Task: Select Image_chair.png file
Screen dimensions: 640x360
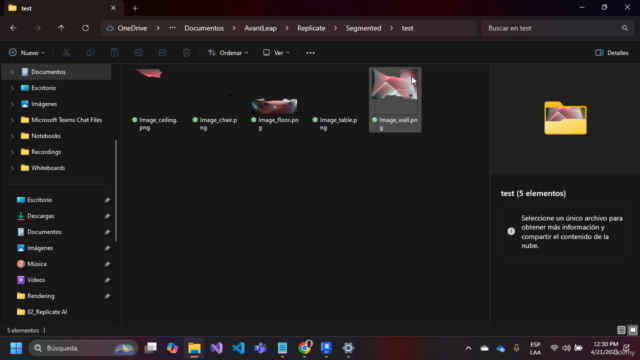Action: tap(214, 99)
